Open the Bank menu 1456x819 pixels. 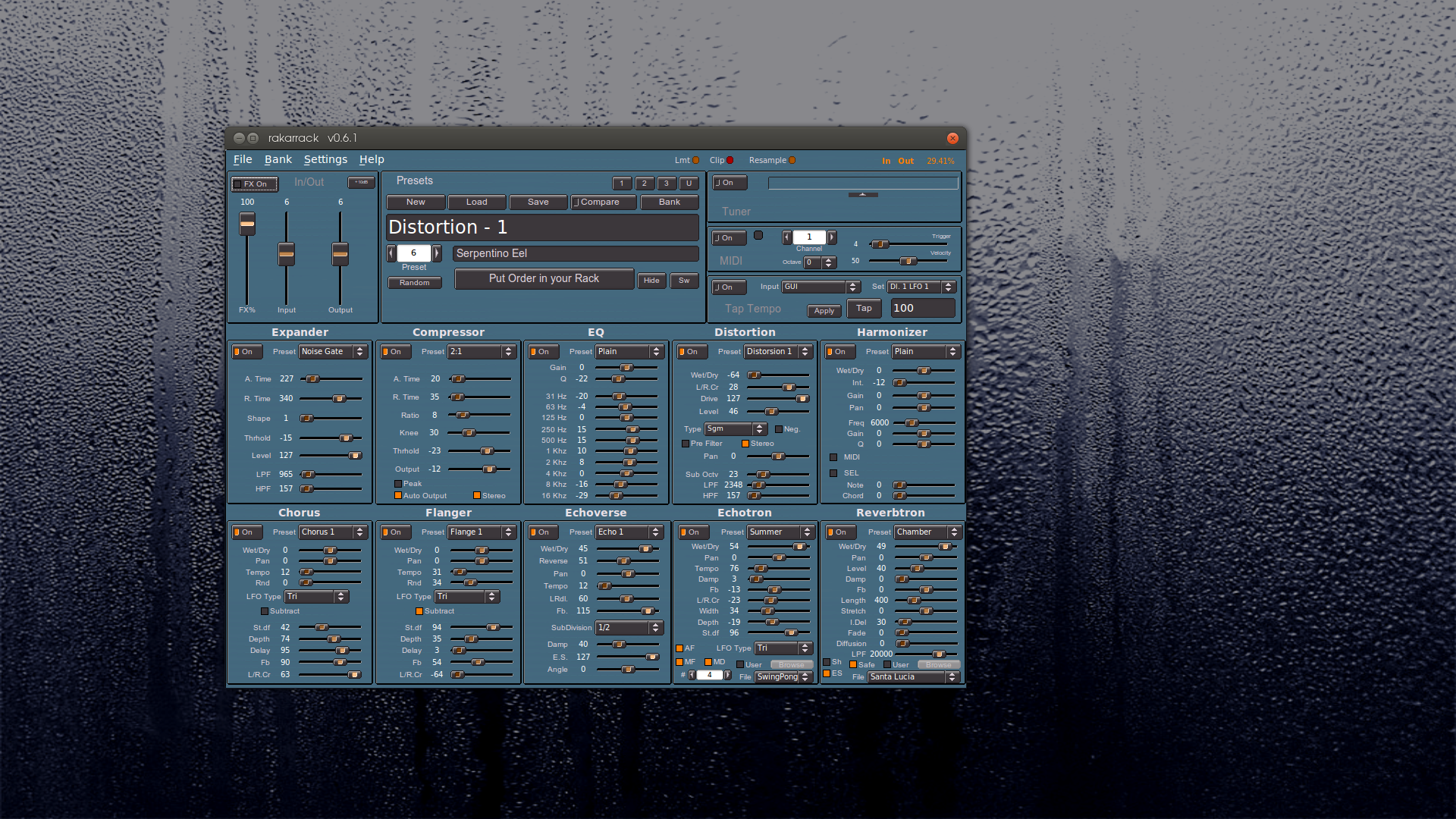pyautogui.click(x=278, y=159)
